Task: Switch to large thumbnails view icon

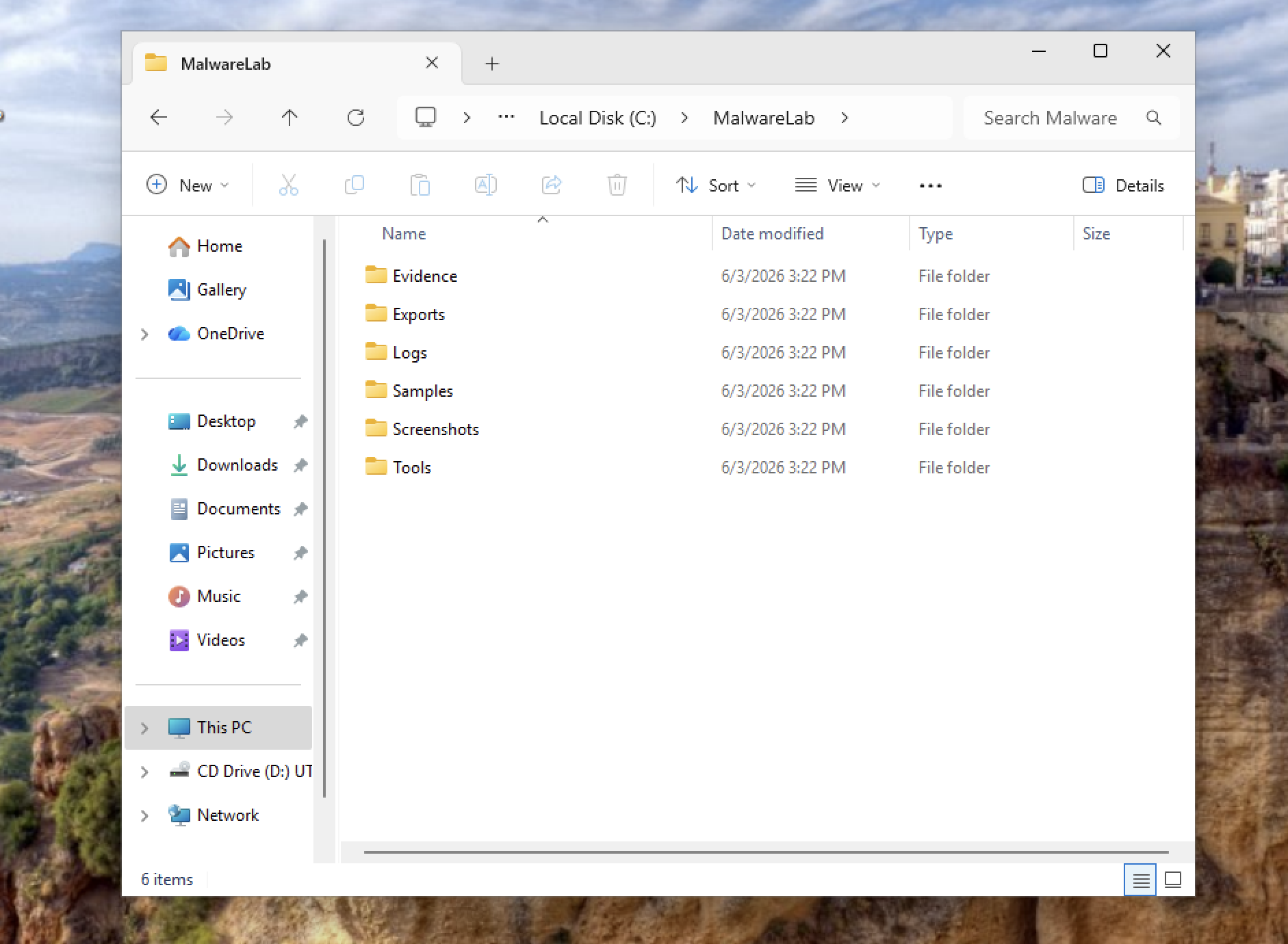Action: click(x=1173, y=880)
